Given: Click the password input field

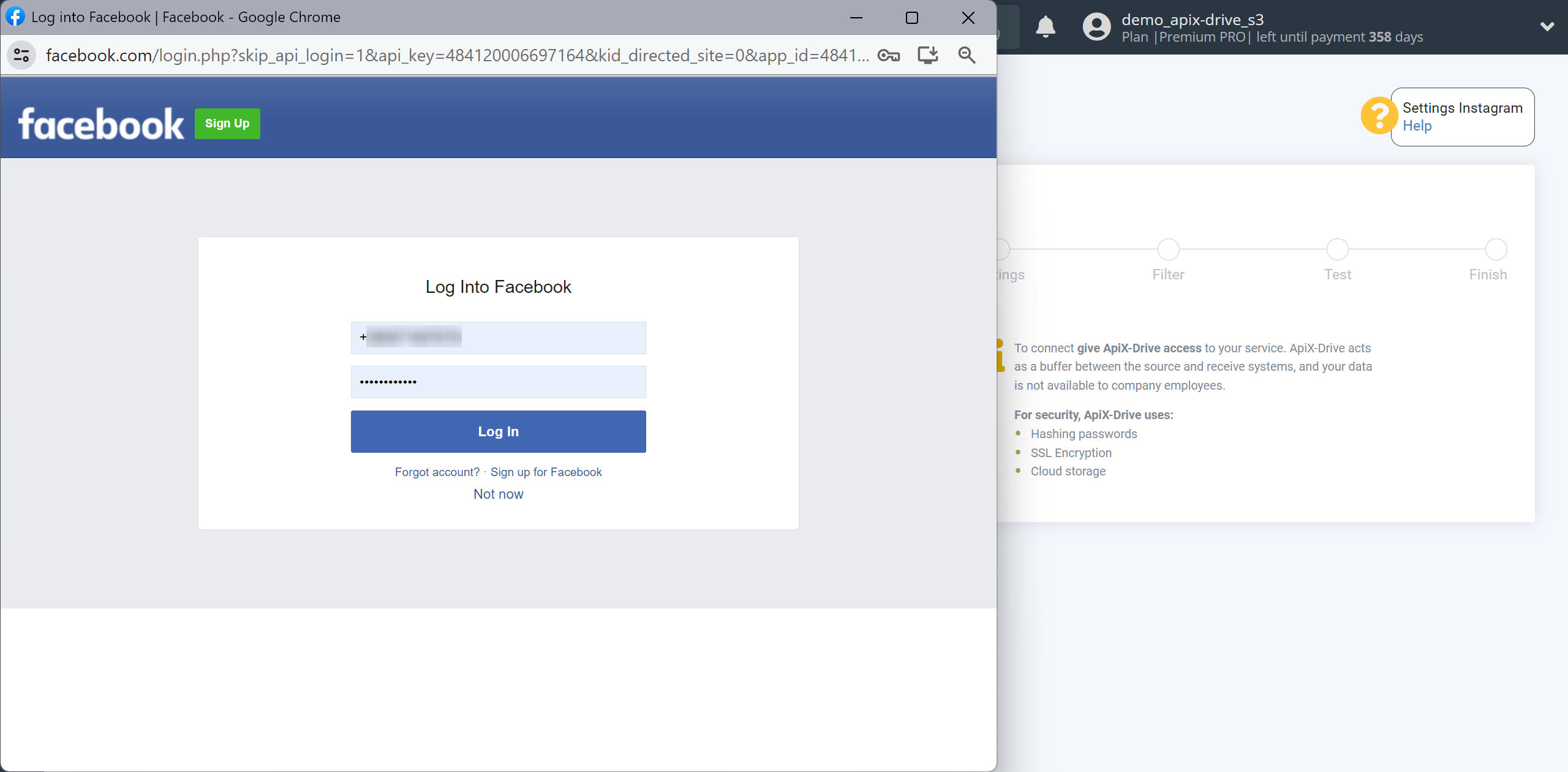Looking at the screenshot, I should coord(498,381).
